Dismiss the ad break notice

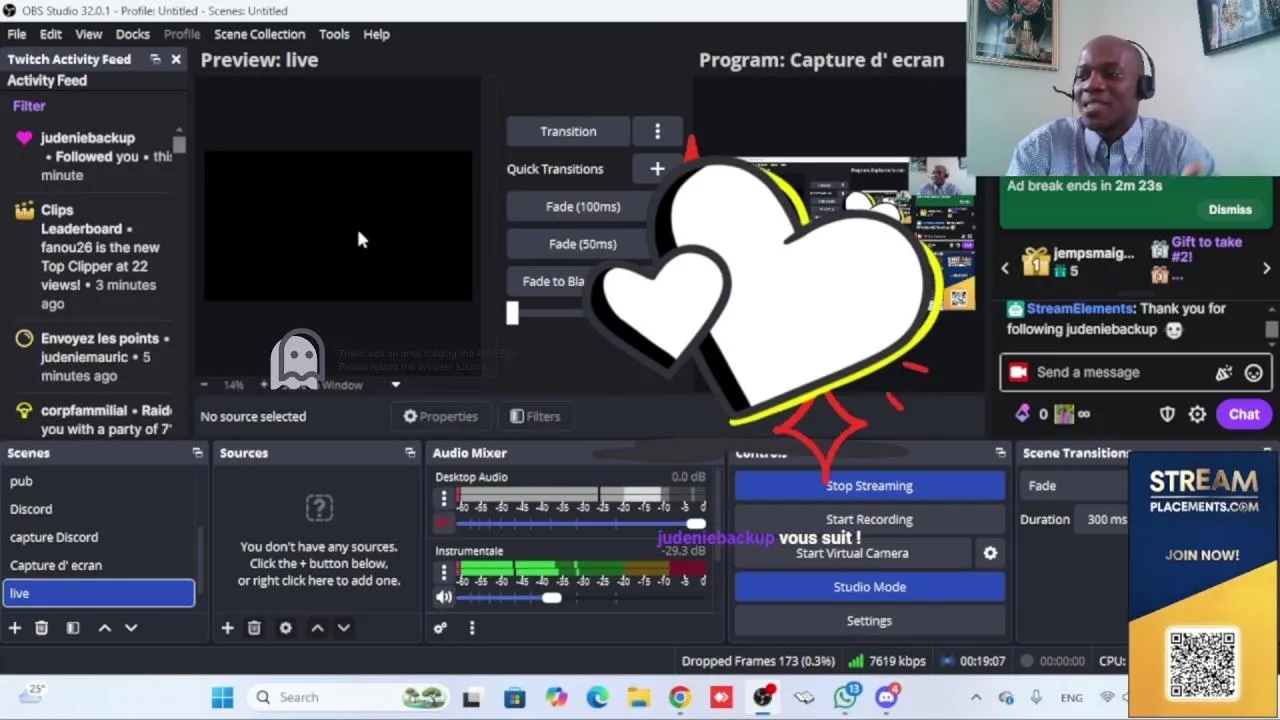(1230, 210)
